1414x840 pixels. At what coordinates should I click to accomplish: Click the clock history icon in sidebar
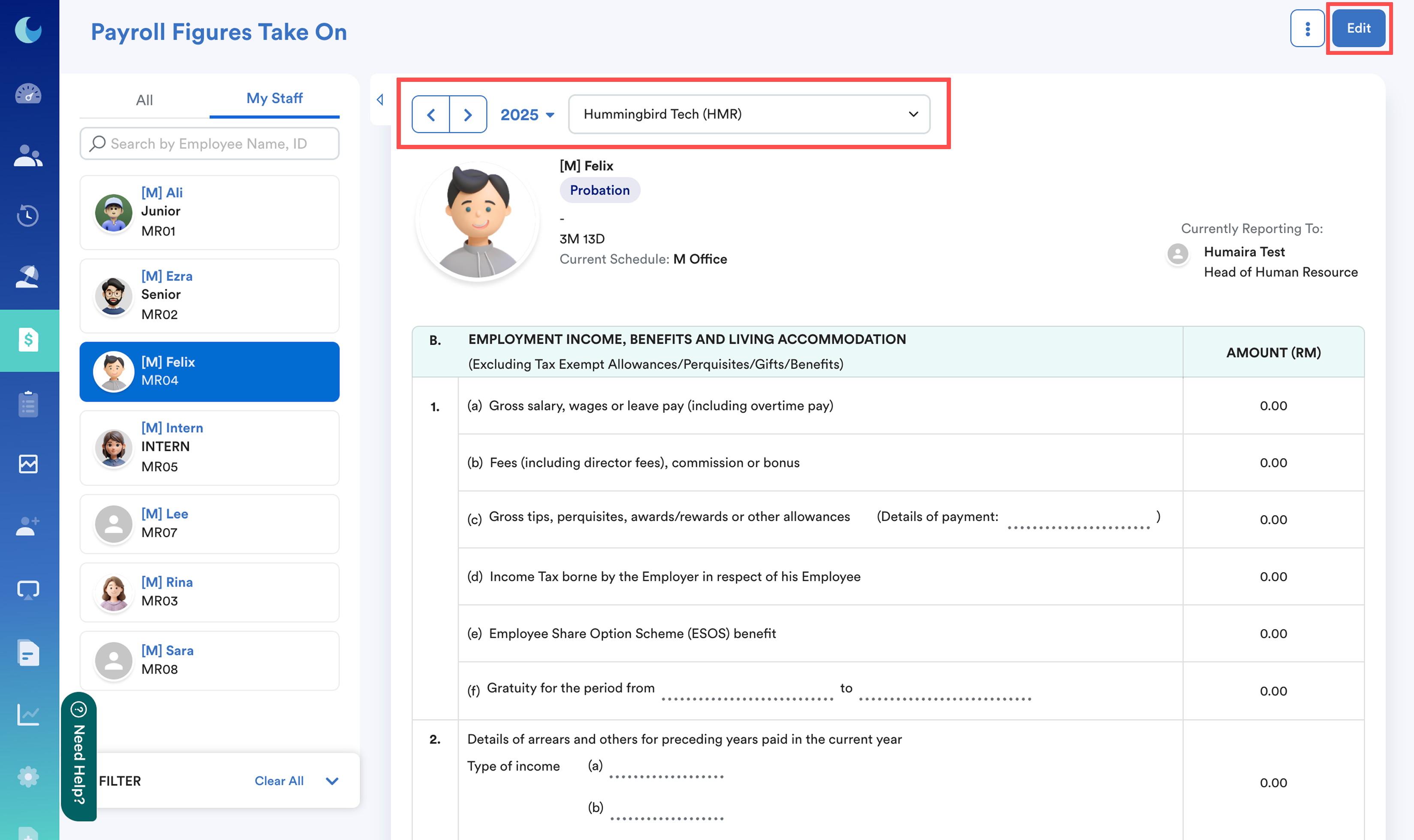coord(28,216)
